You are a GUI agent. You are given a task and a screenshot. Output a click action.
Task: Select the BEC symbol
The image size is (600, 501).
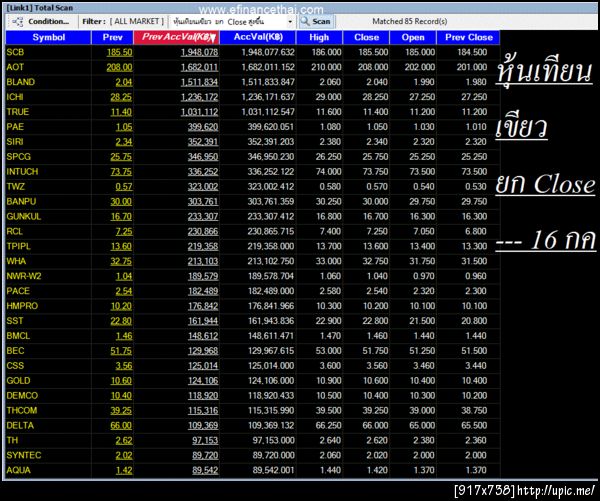[15, 351]
